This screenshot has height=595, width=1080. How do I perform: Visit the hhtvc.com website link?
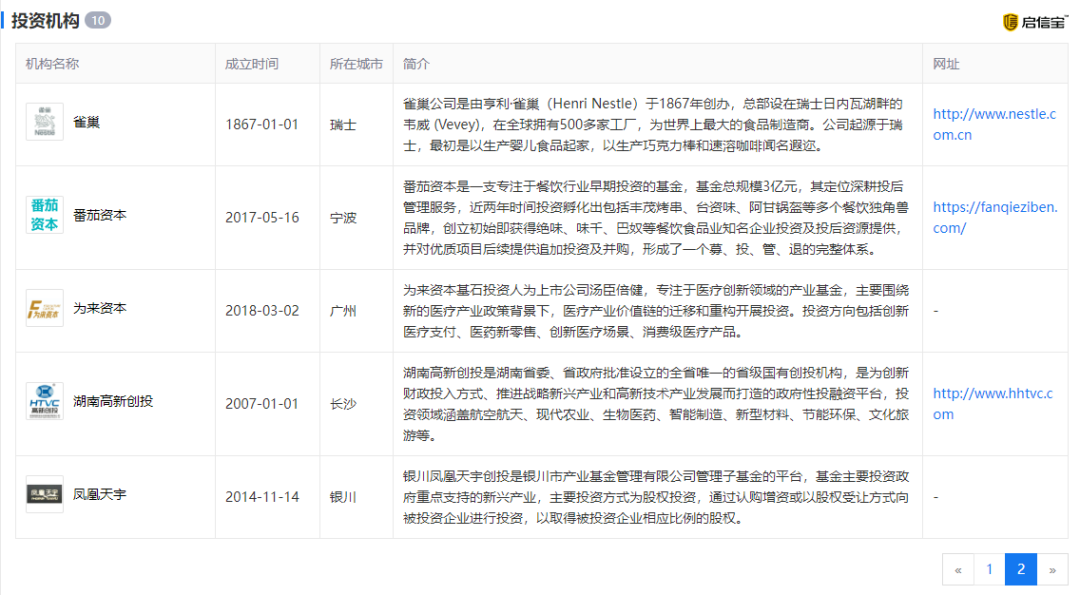[993, 404]
